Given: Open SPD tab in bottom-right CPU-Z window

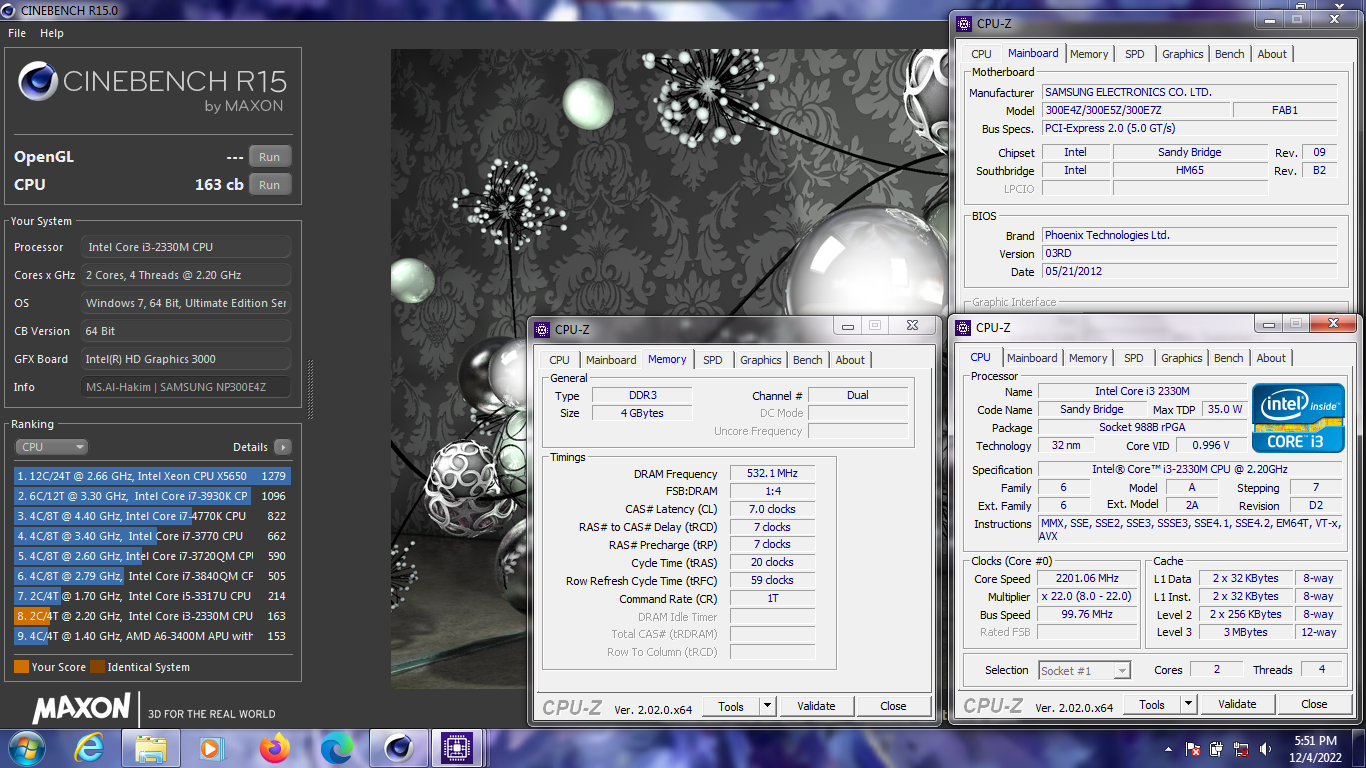Looking at the screenshot, I should click(x=1134, y=358).
